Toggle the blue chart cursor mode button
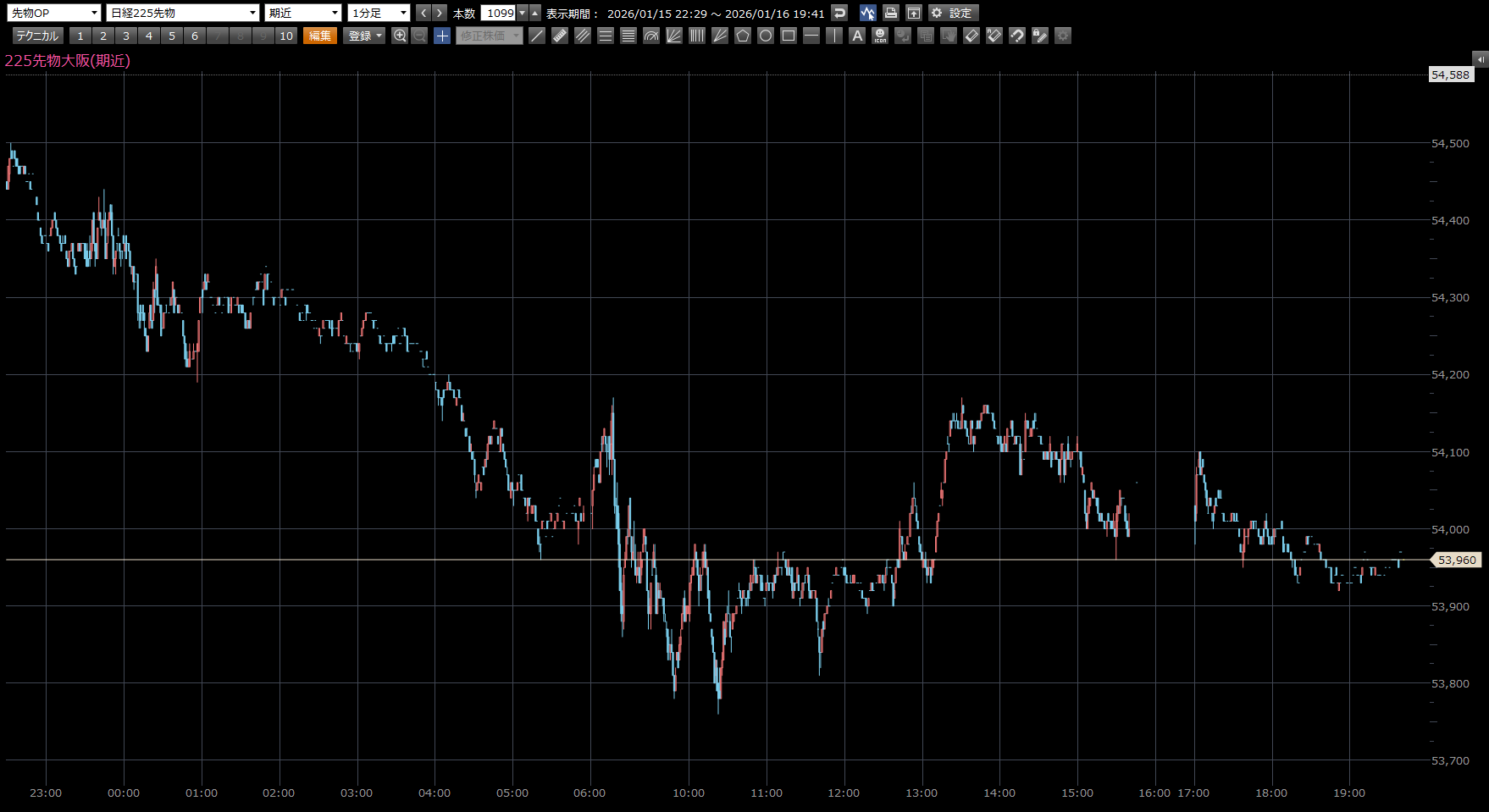The image size is (1489, 812). (867, 13)
